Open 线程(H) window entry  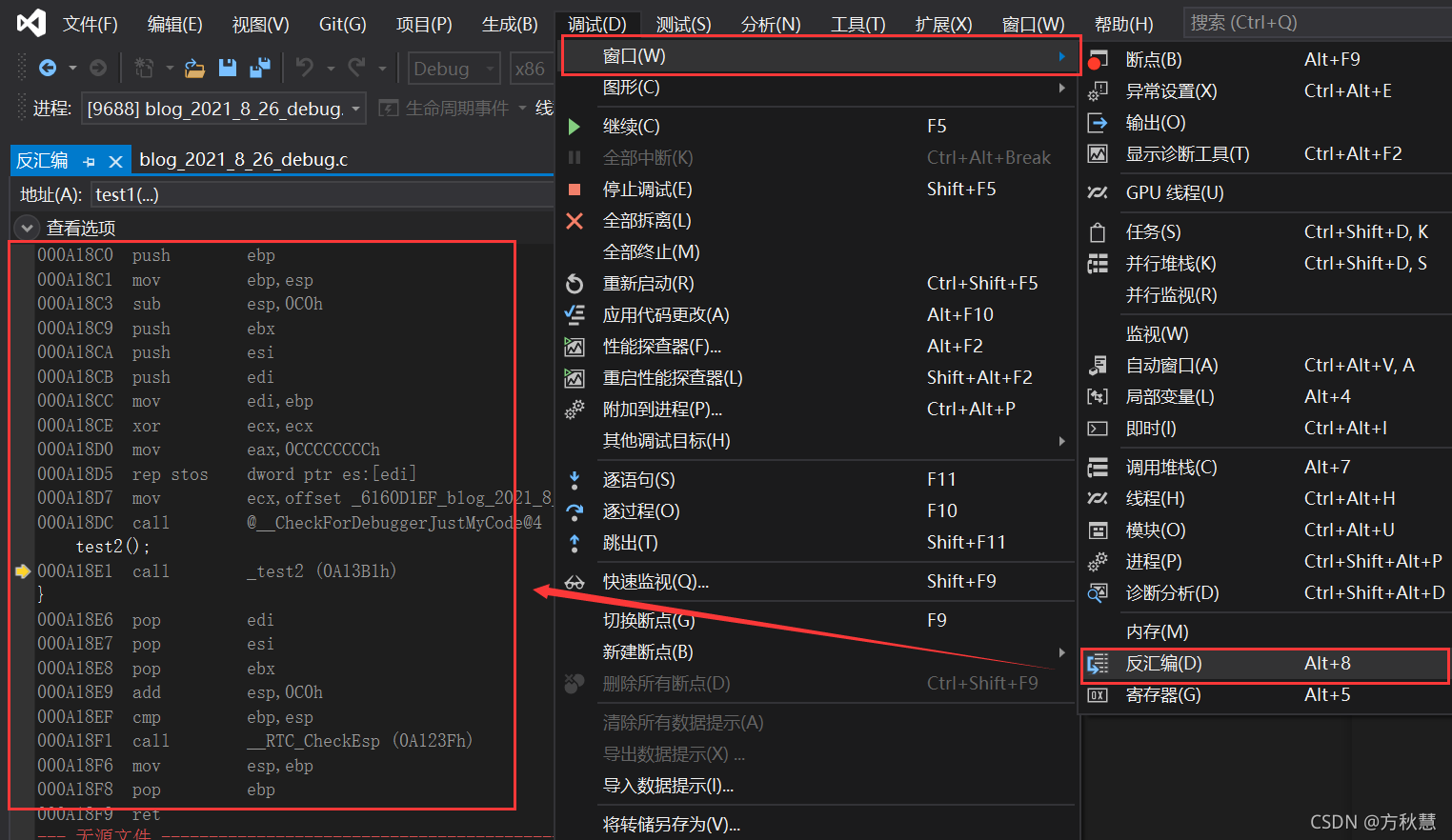(x=1266, y=498)
